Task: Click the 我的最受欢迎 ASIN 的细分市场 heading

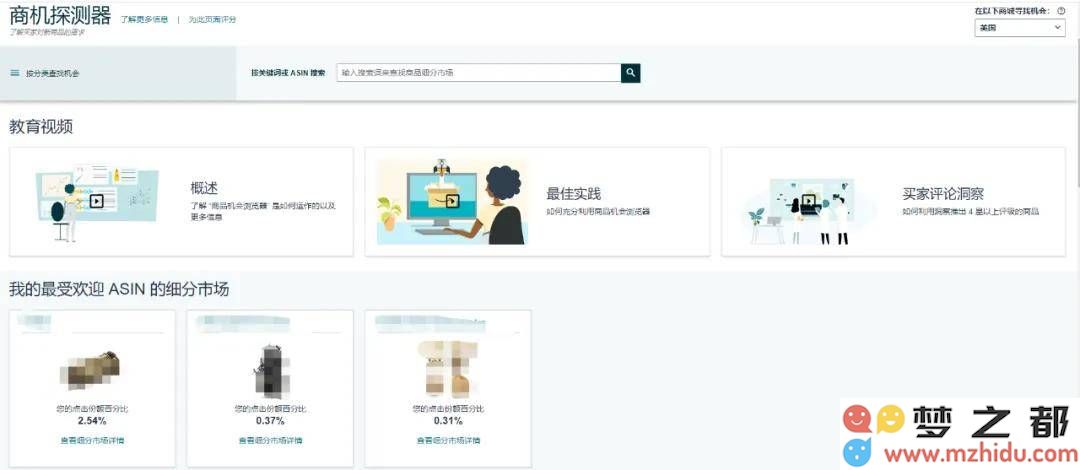Action: click(x=119, y=289)
